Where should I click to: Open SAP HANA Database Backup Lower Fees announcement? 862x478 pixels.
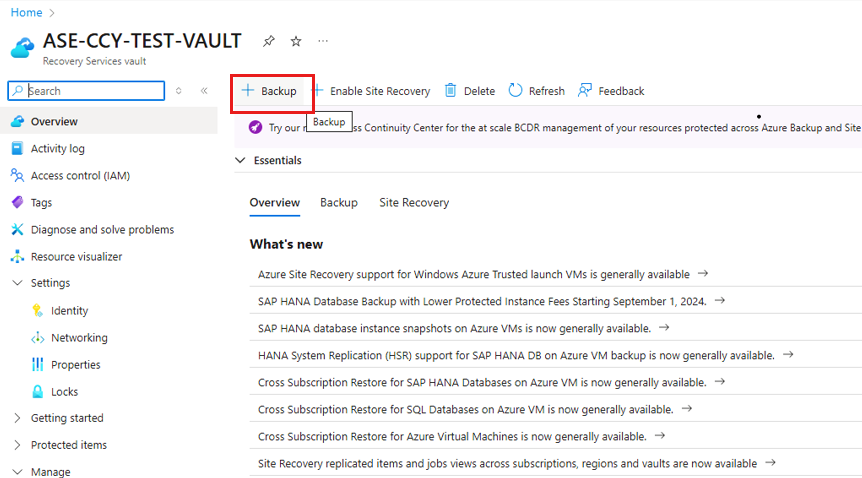482,301
